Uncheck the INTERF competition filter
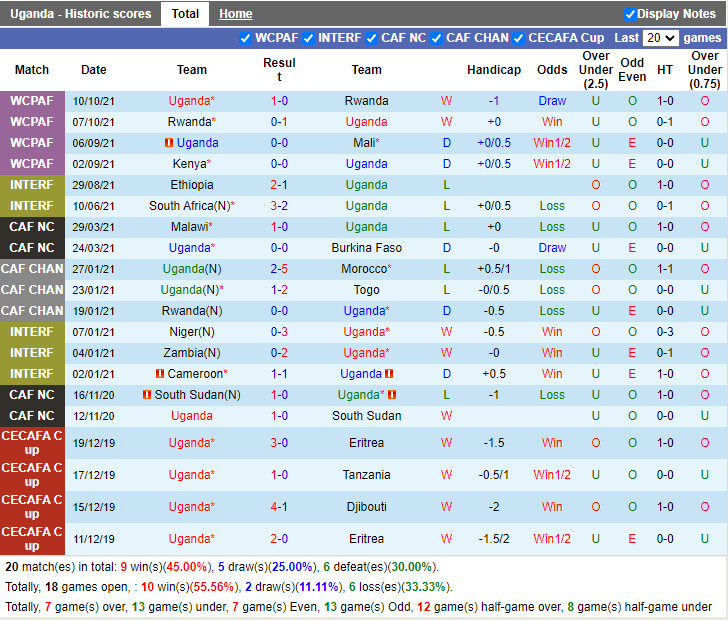The image size is (728, 620). (309, 38)
